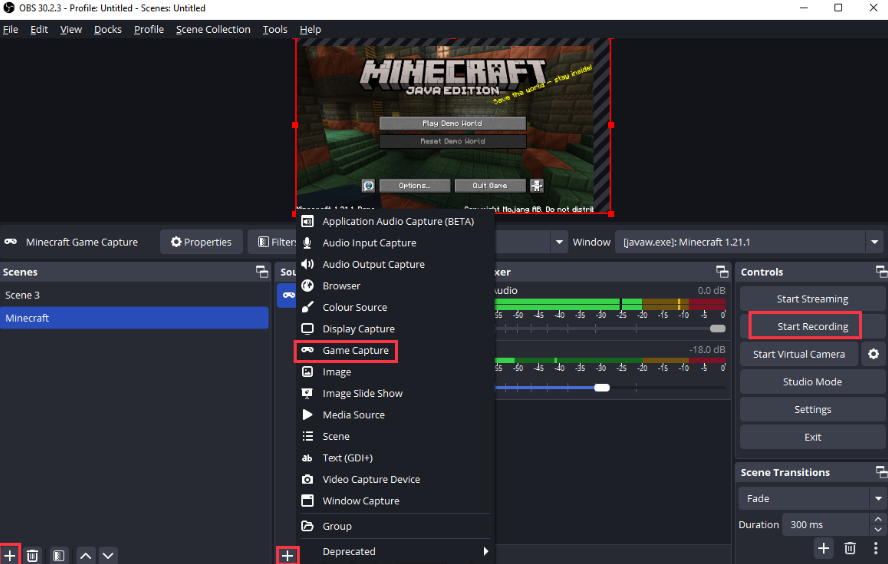Open the scene filters icon in the Scenes toolbar

(x=58, y=556)
